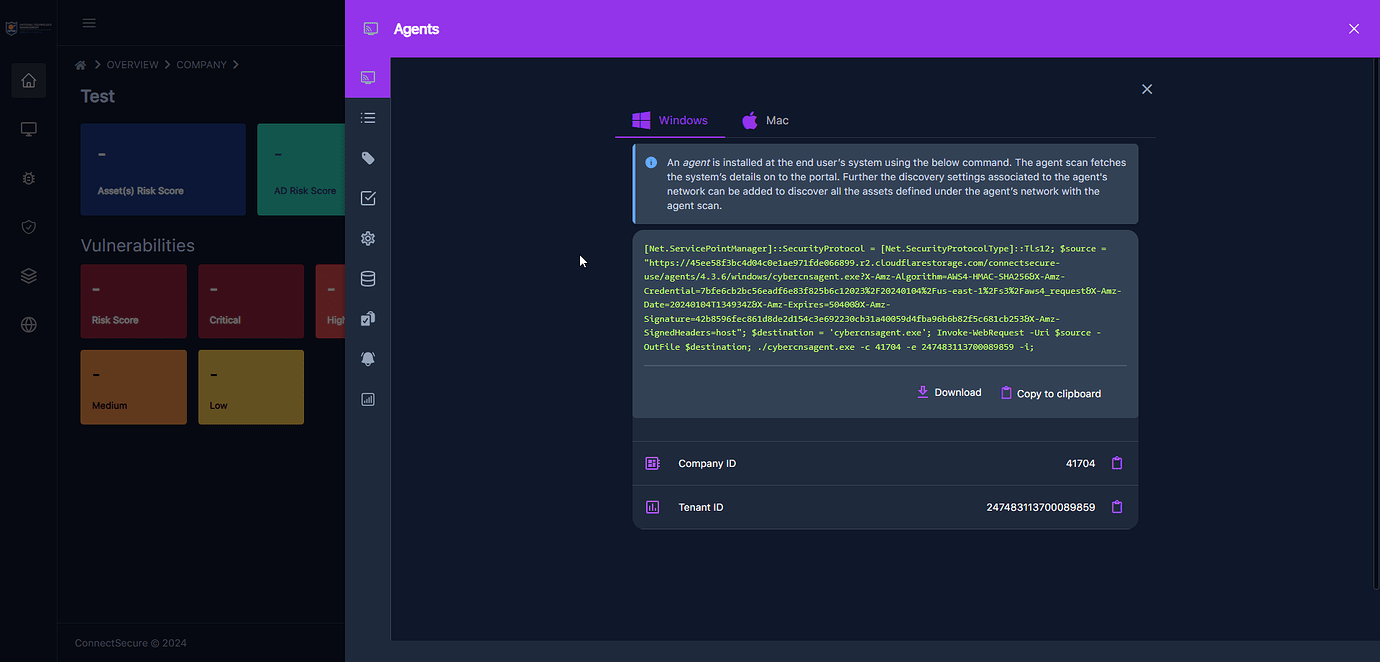Select the globe icon in the left navigation
This screenshot has width=1380, height=662.
[28, 324]
